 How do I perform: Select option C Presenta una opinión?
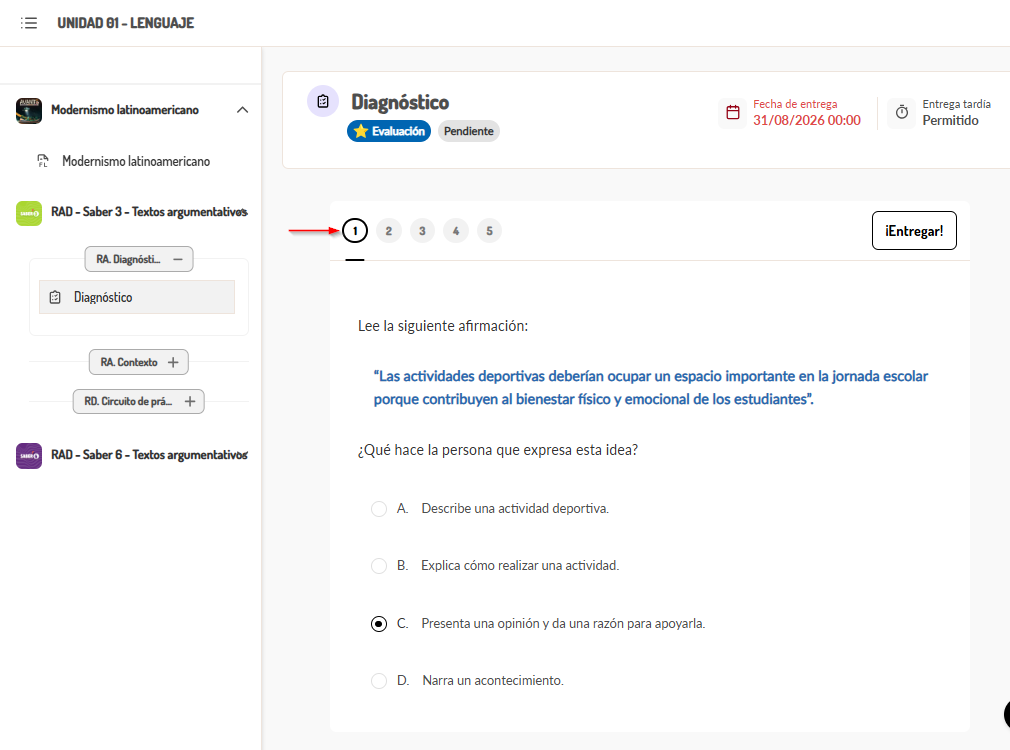tap(379, 624)
